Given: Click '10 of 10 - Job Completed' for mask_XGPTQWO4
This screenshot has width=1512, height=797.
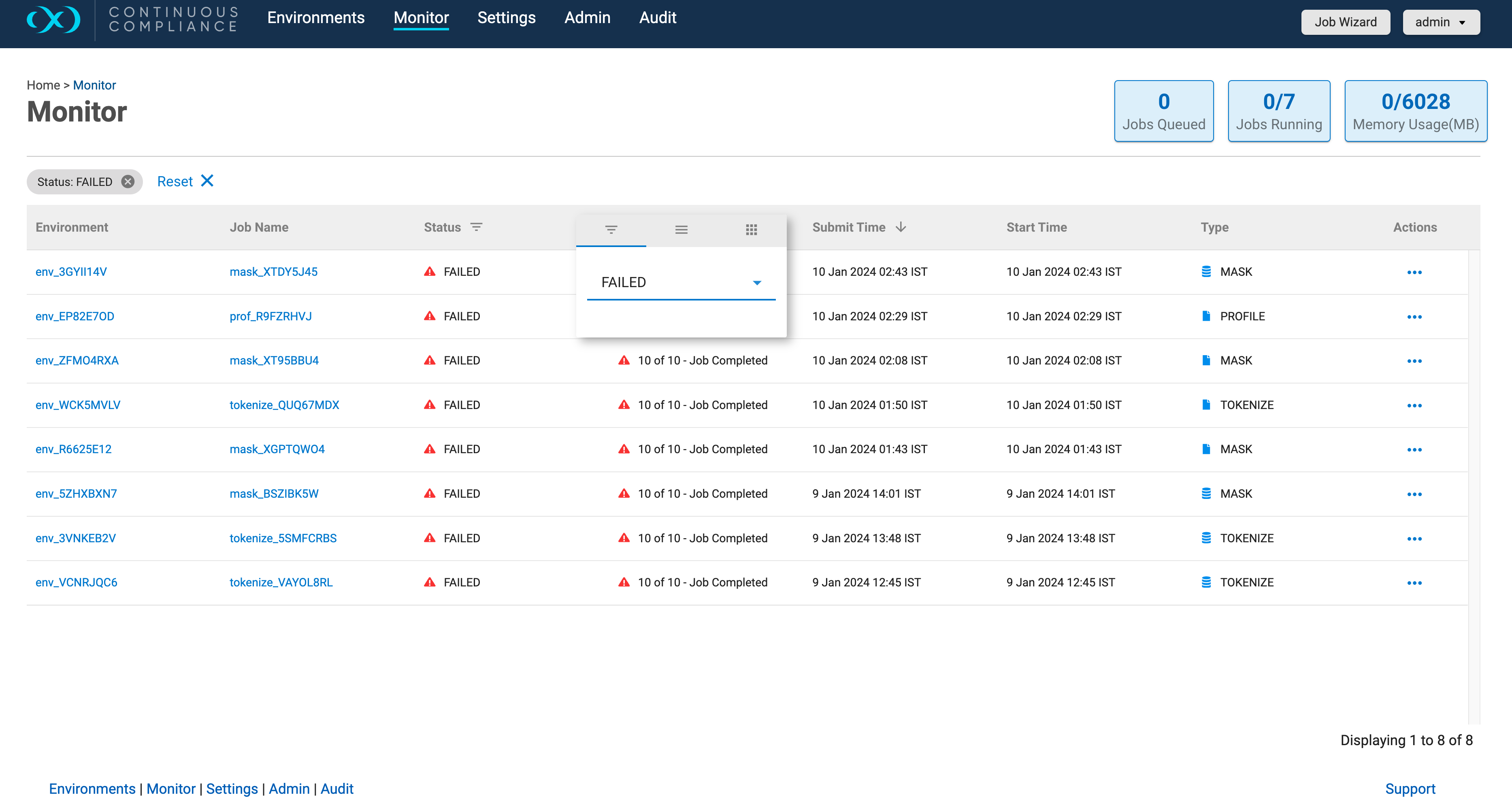Looking at the screenshot, I should click(703, 449).
